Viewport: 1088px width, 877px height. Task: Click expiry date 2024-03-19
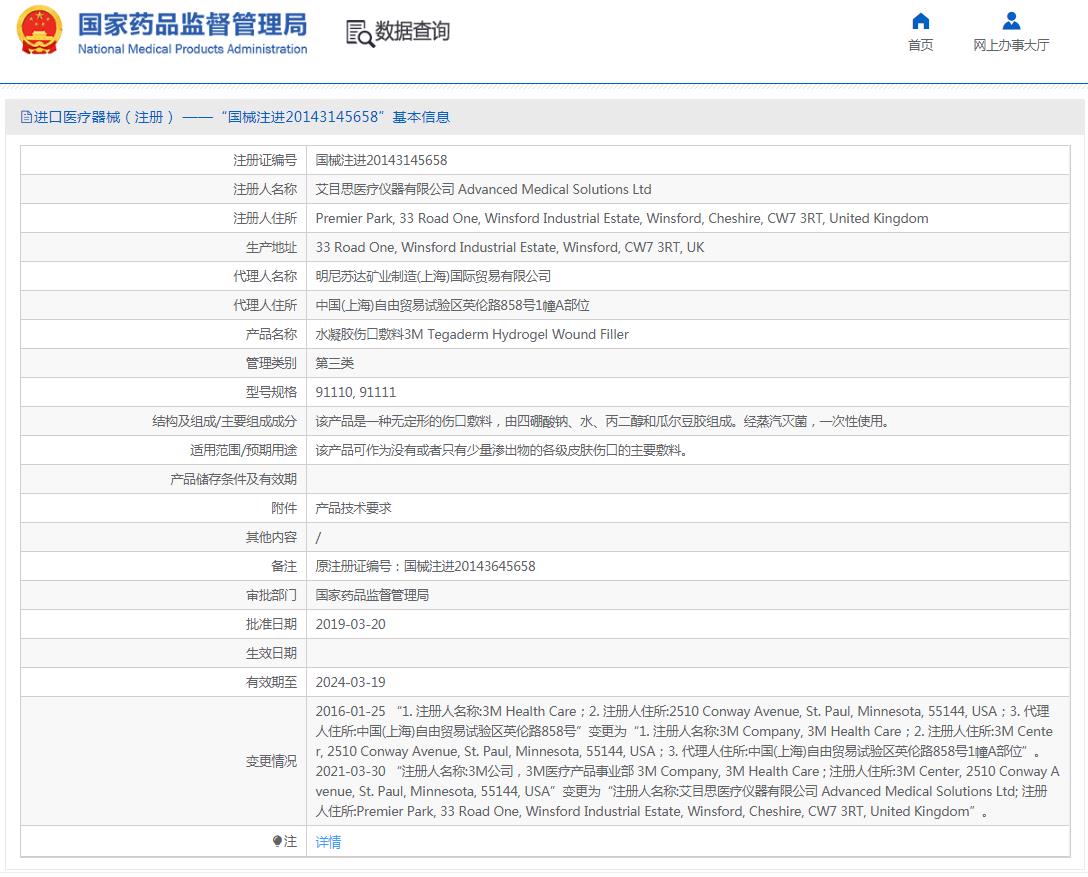click(x=350, y=682)
